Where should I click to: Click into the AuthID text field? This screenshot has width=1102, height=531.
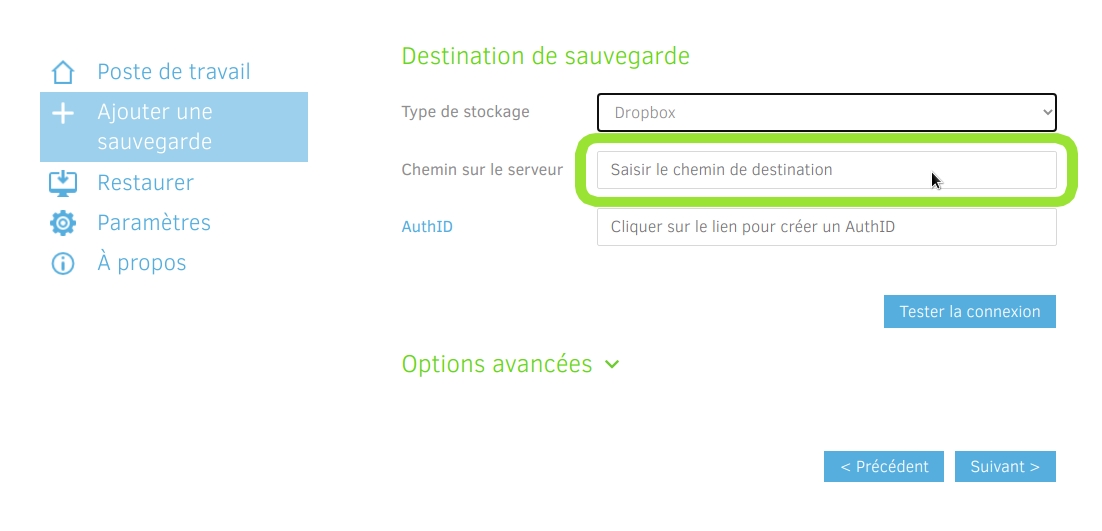[826, 227]
